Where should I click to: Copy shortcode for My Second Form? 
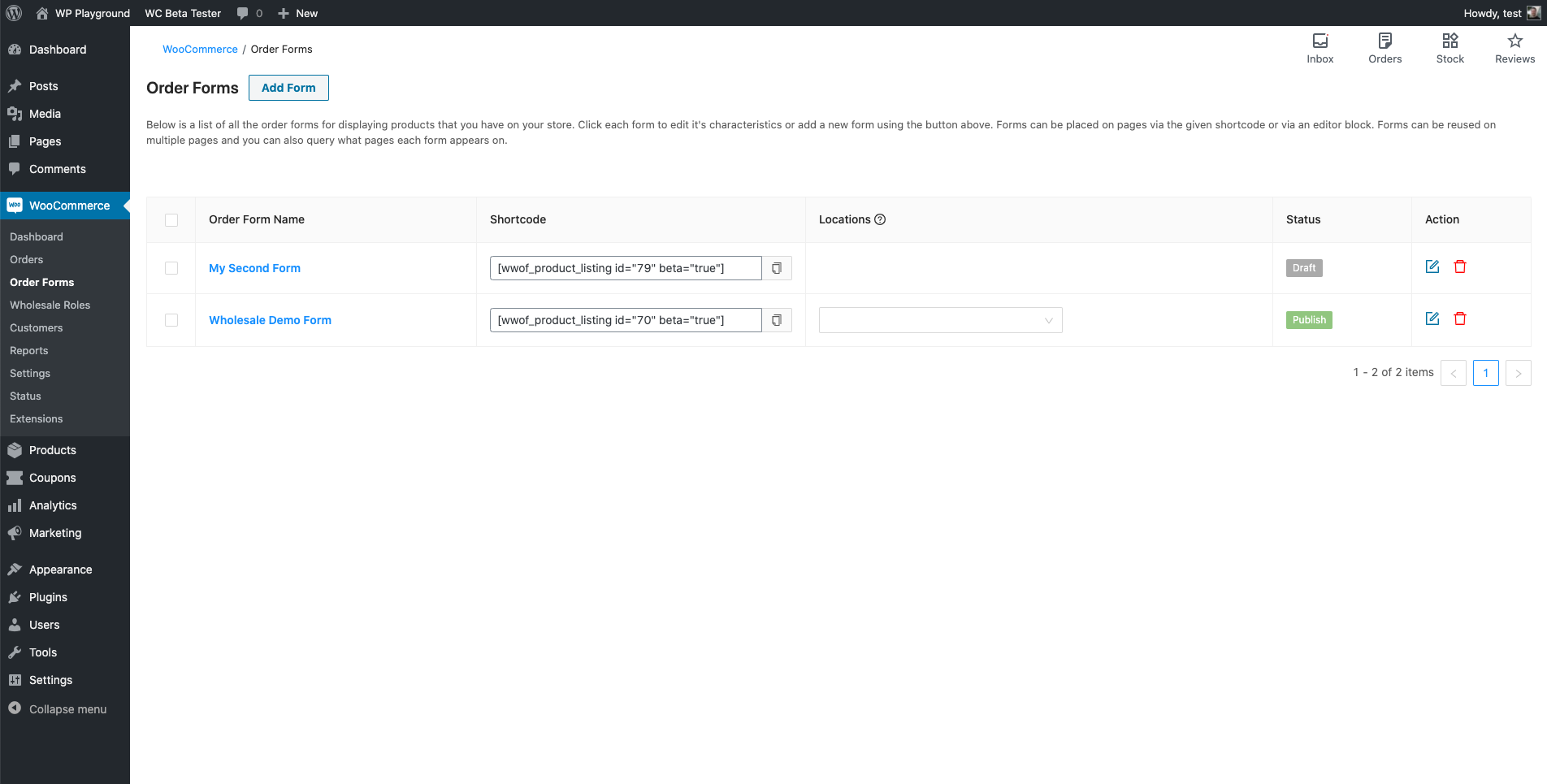(x=777, y=268)
